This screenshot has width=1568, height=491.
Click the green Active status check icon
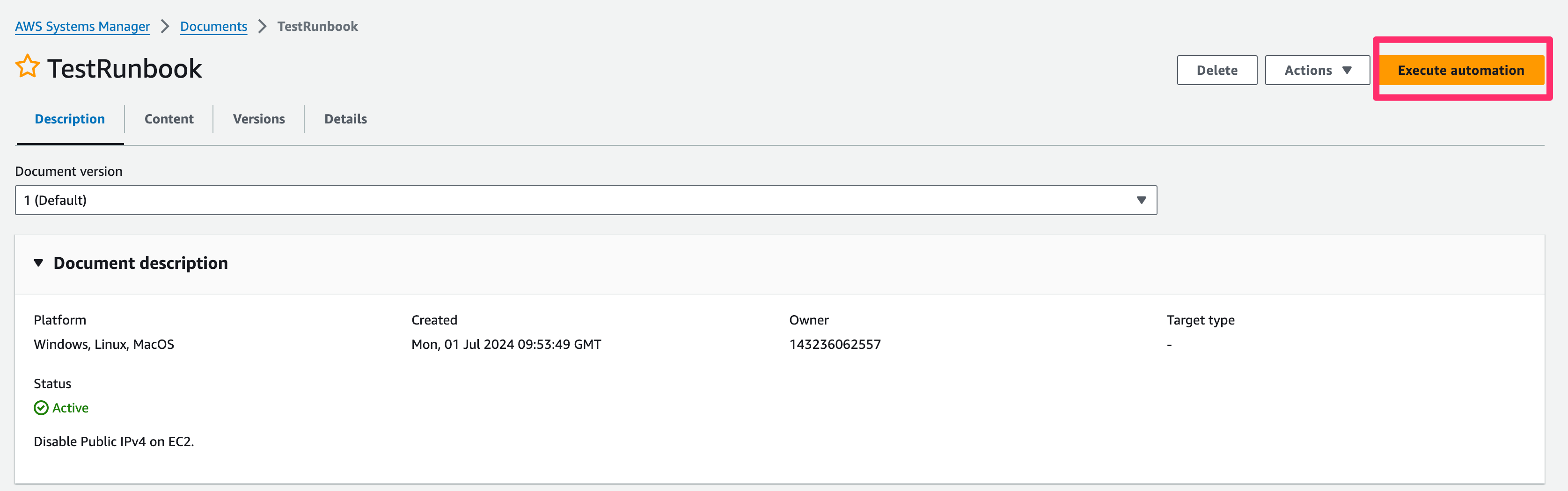[41, 408]
